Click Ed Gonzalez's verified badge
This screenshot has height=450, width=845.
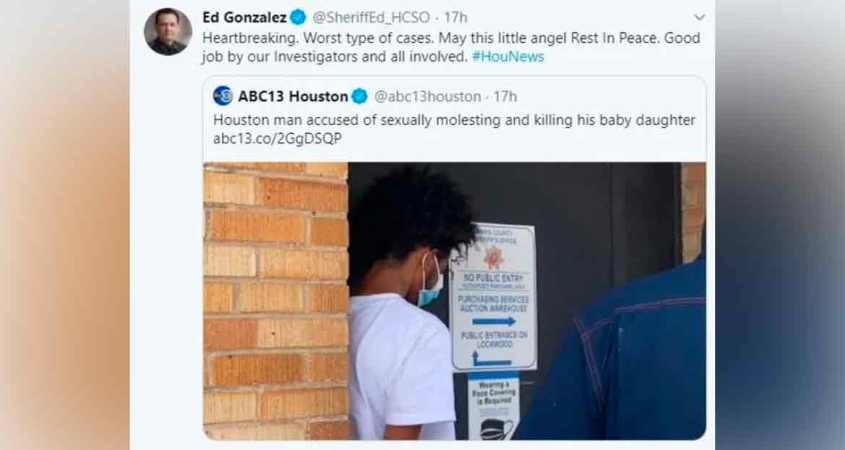point(298,18)
